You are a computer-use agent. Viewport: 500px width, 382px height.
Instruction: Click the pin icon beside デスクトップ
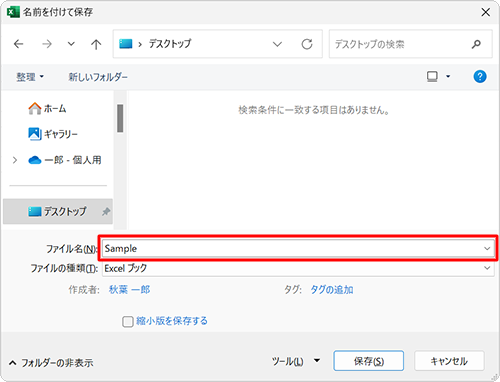(x=106, y=211)
